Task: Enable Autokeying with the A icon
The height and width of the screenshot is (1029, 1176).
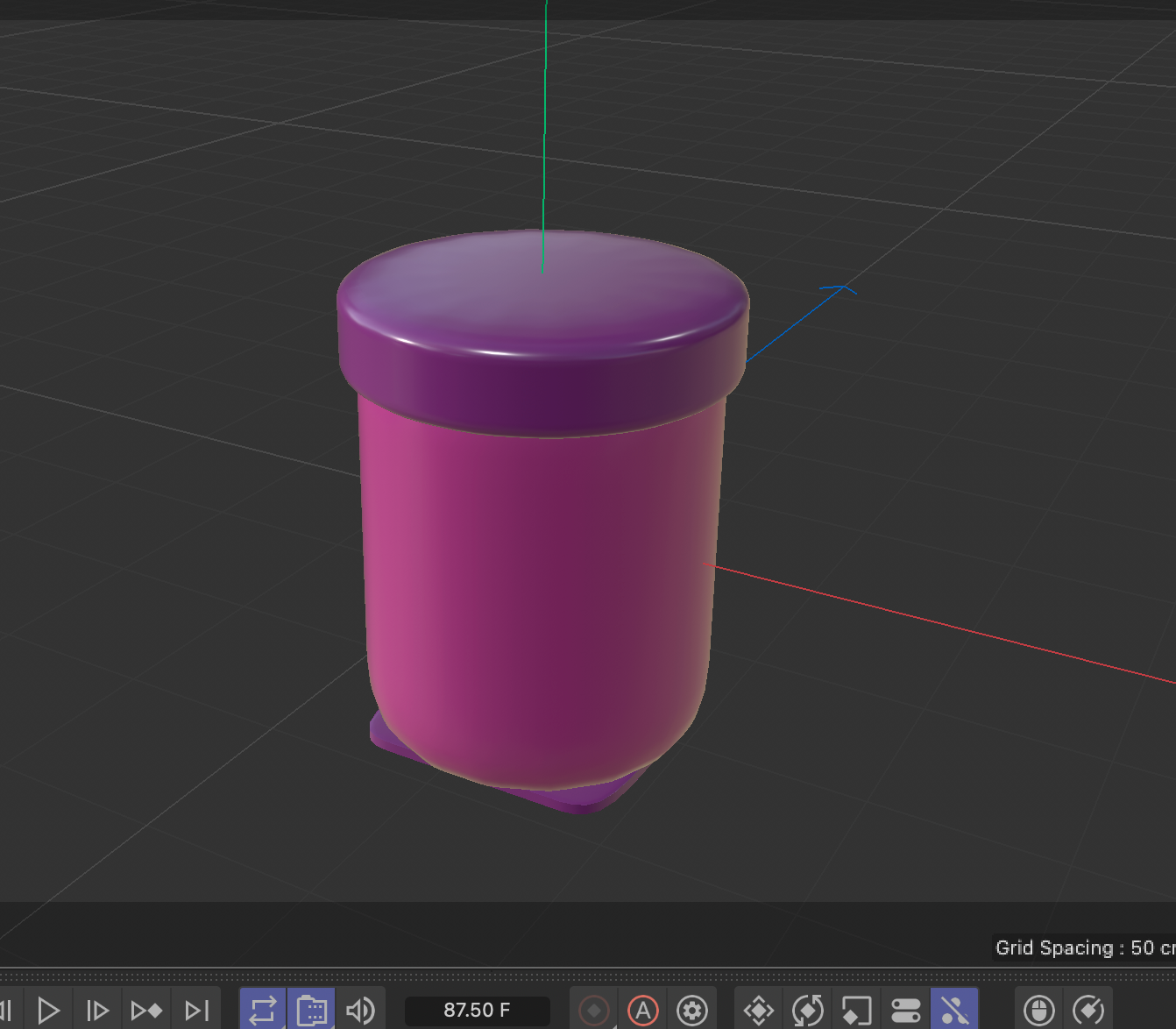Action: coord(642,1011)
